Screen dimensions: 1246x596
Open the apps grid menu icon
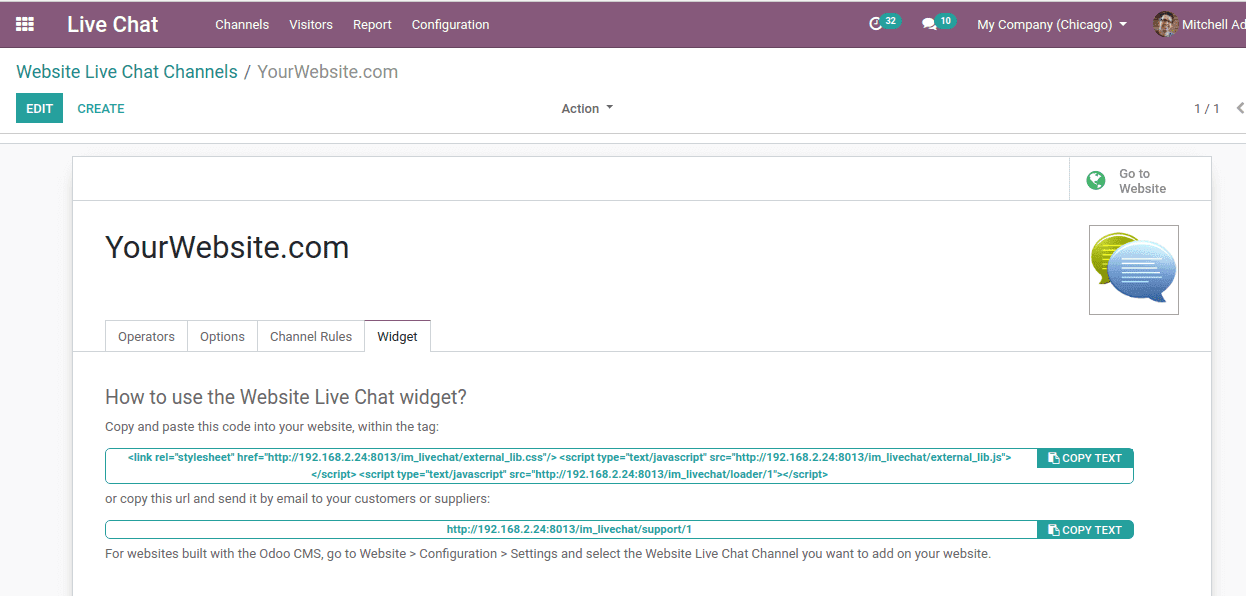pyautogui.click(x=25, y=24)
